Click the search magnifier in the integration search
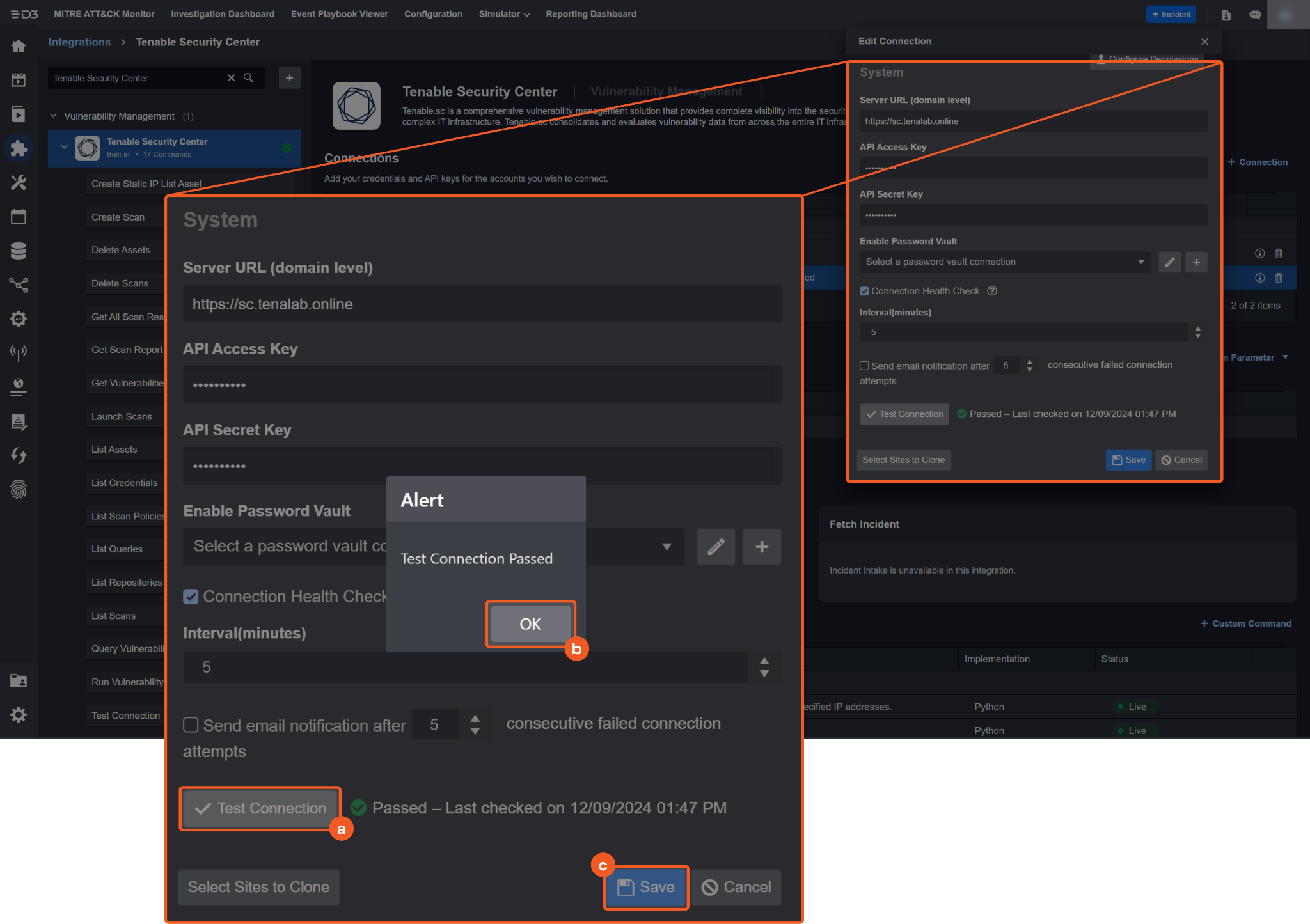The height and width of the screenshot is (924, 1310). (249, 78)
